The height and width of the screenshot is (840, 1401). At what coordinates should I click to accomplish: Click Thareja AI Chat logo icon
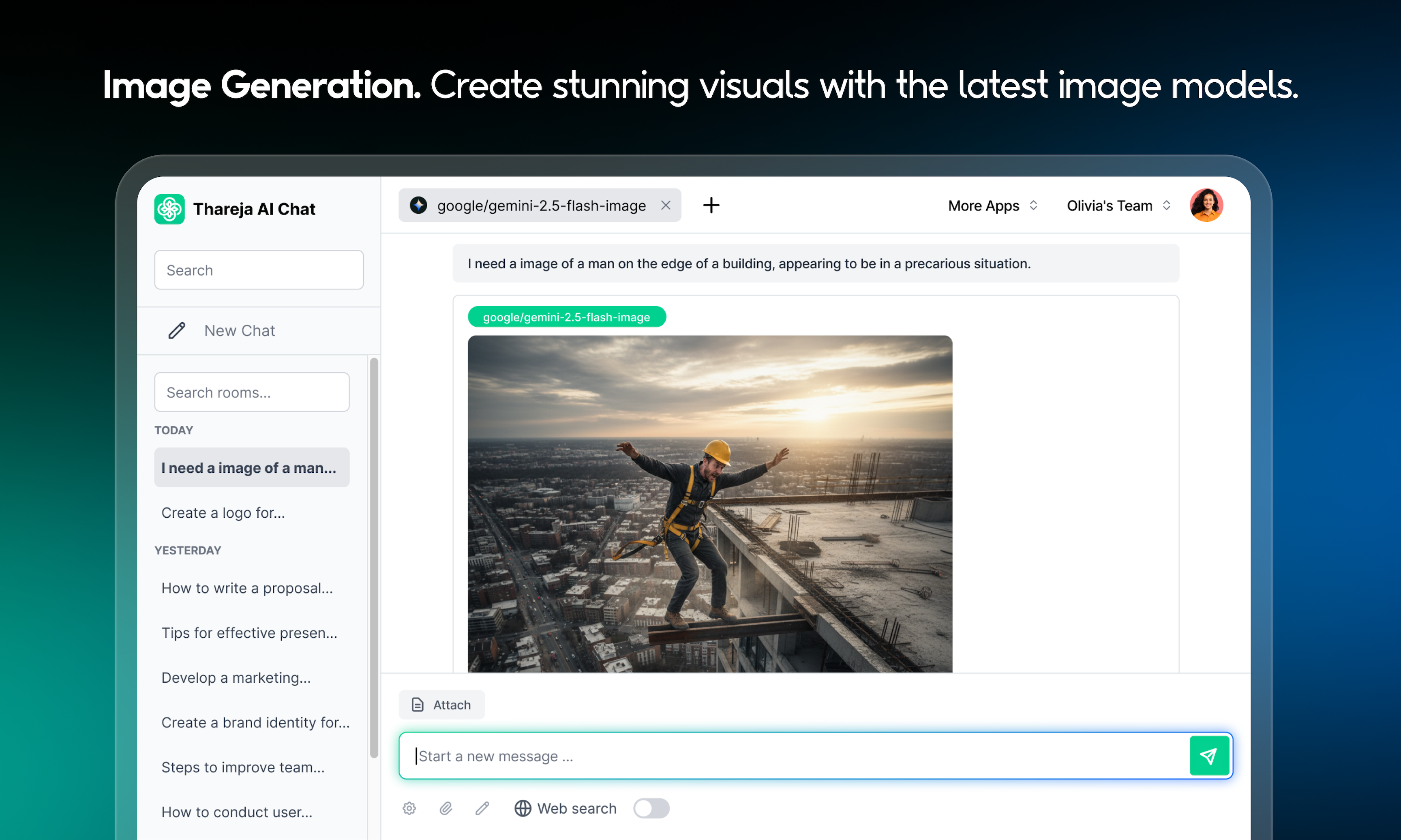(169, 209)
